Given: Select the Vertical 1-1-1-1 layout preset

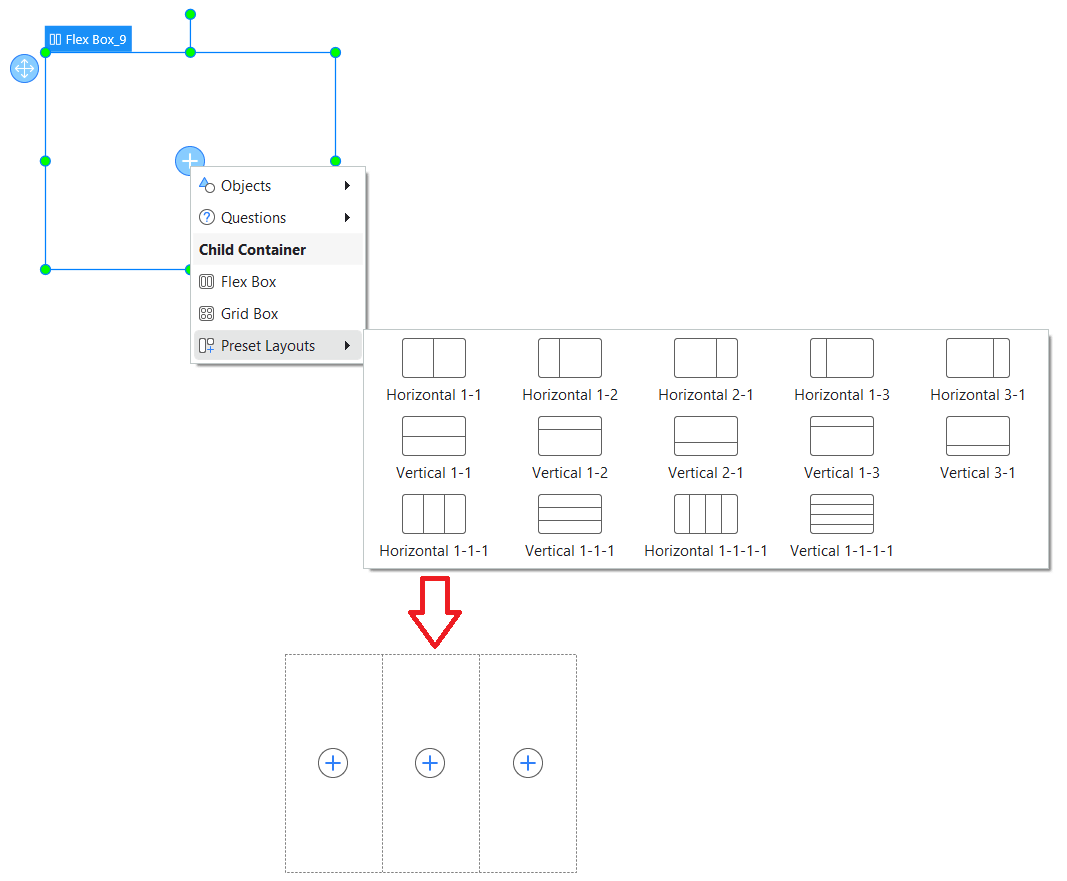Looking at the screenshot, I should coord(841,514).
